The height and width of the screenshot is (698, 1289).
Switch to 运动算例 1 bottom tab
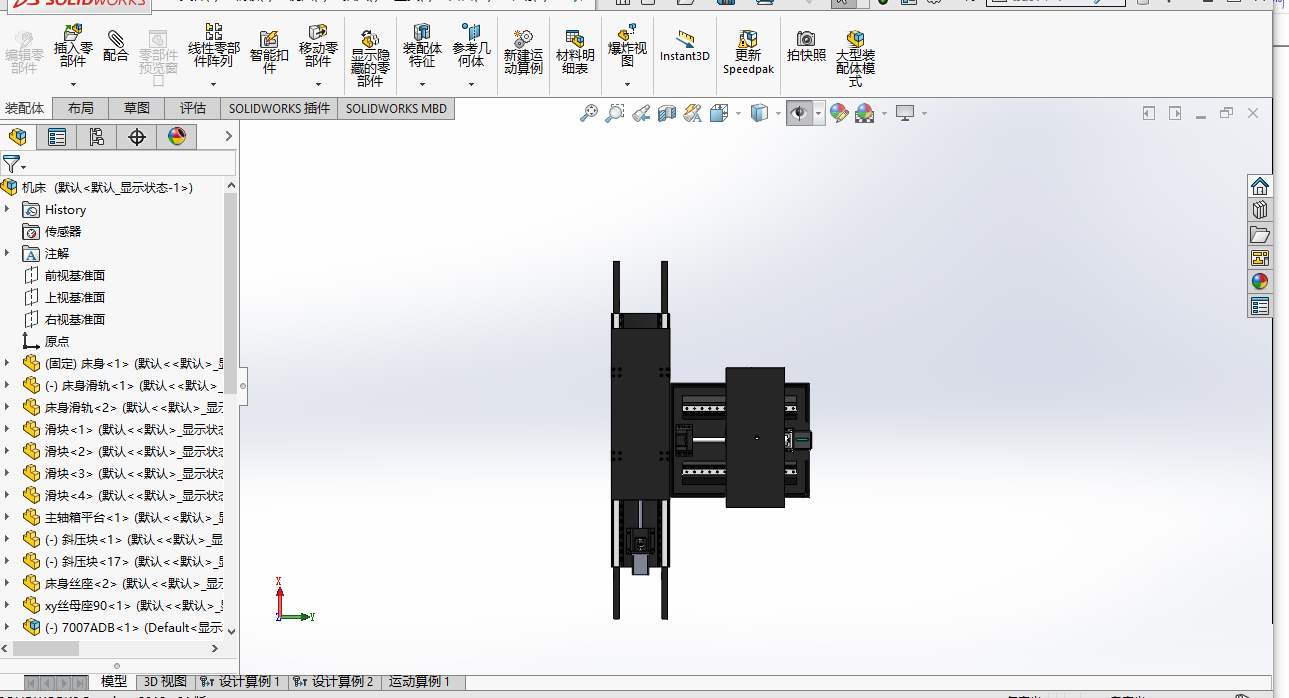tap(418, 682)
